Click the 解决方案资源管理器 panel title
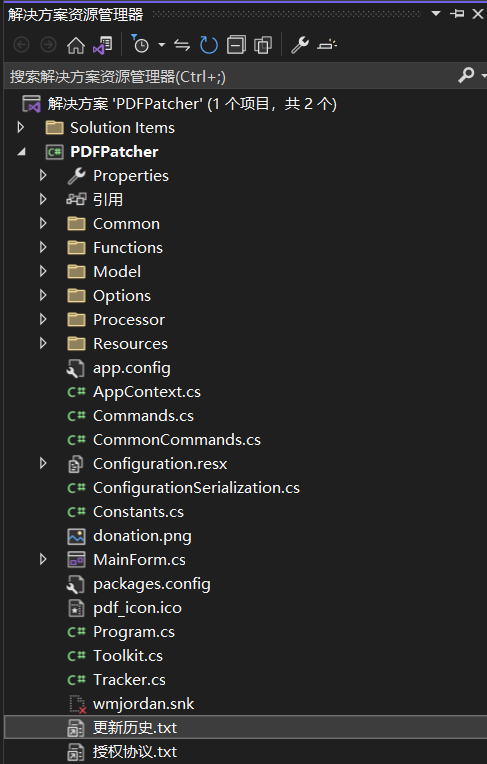 (x=75, y=14)
